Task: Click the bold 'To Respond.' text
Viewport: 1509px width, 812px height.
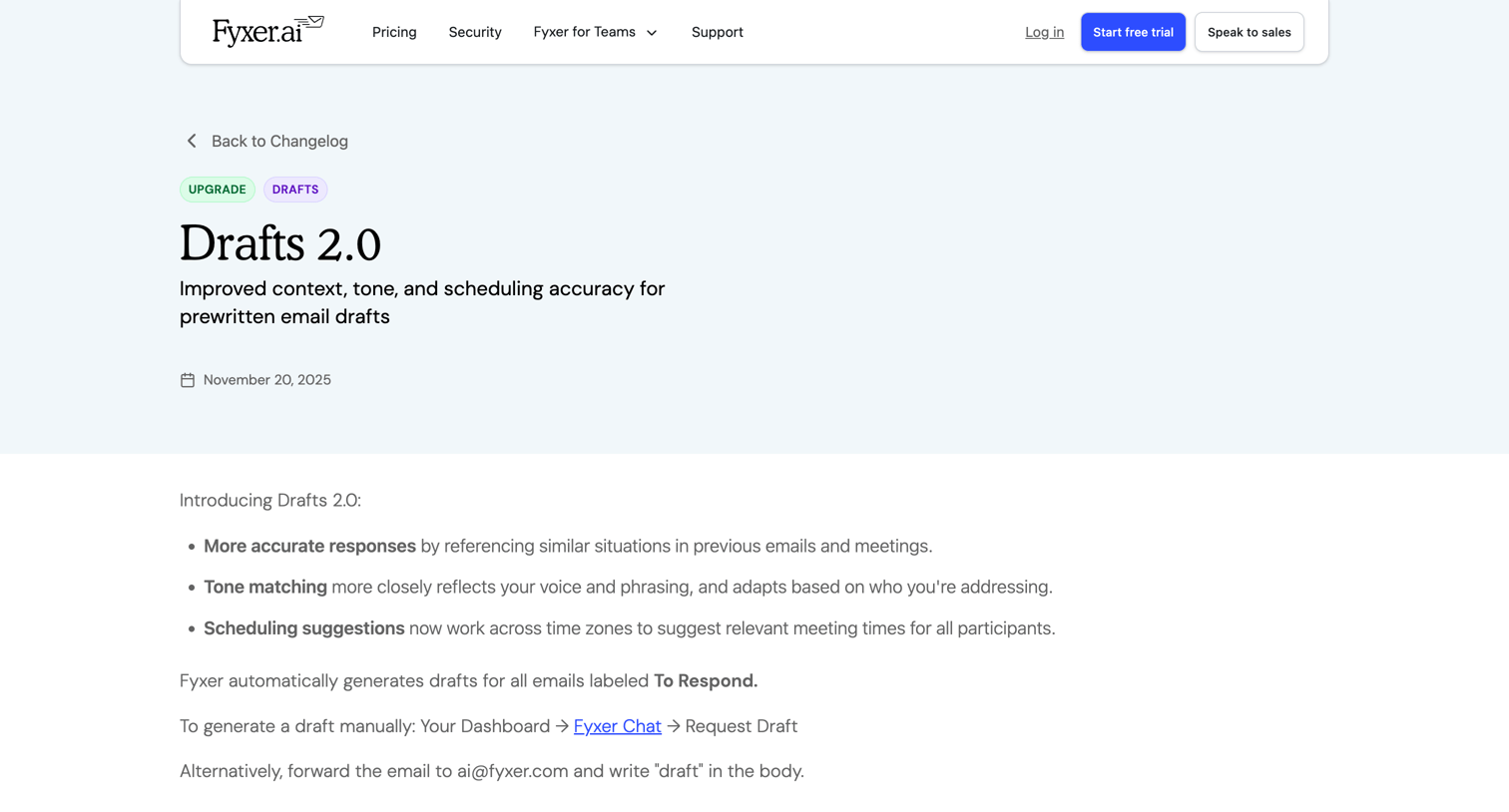Action: click(706, 680)
